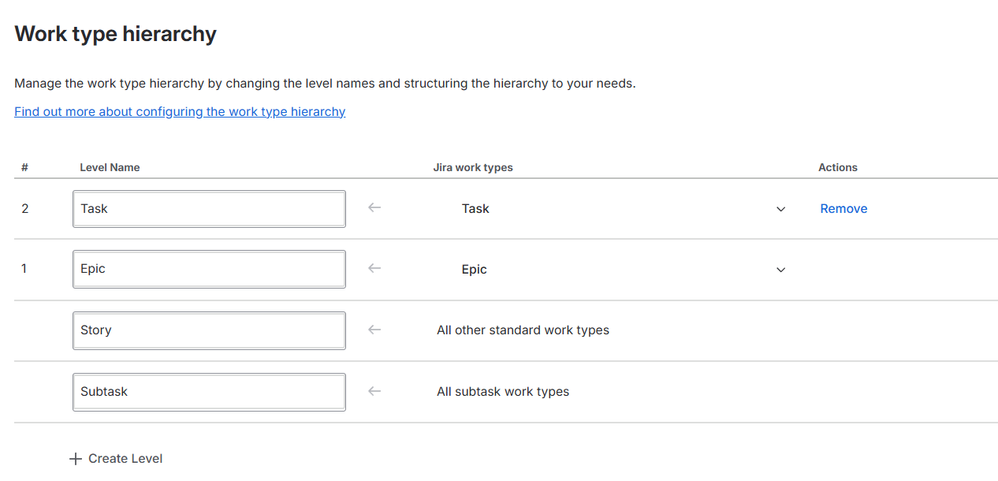Focus the Task level name field
998x481 pixels.
(209, 209)
